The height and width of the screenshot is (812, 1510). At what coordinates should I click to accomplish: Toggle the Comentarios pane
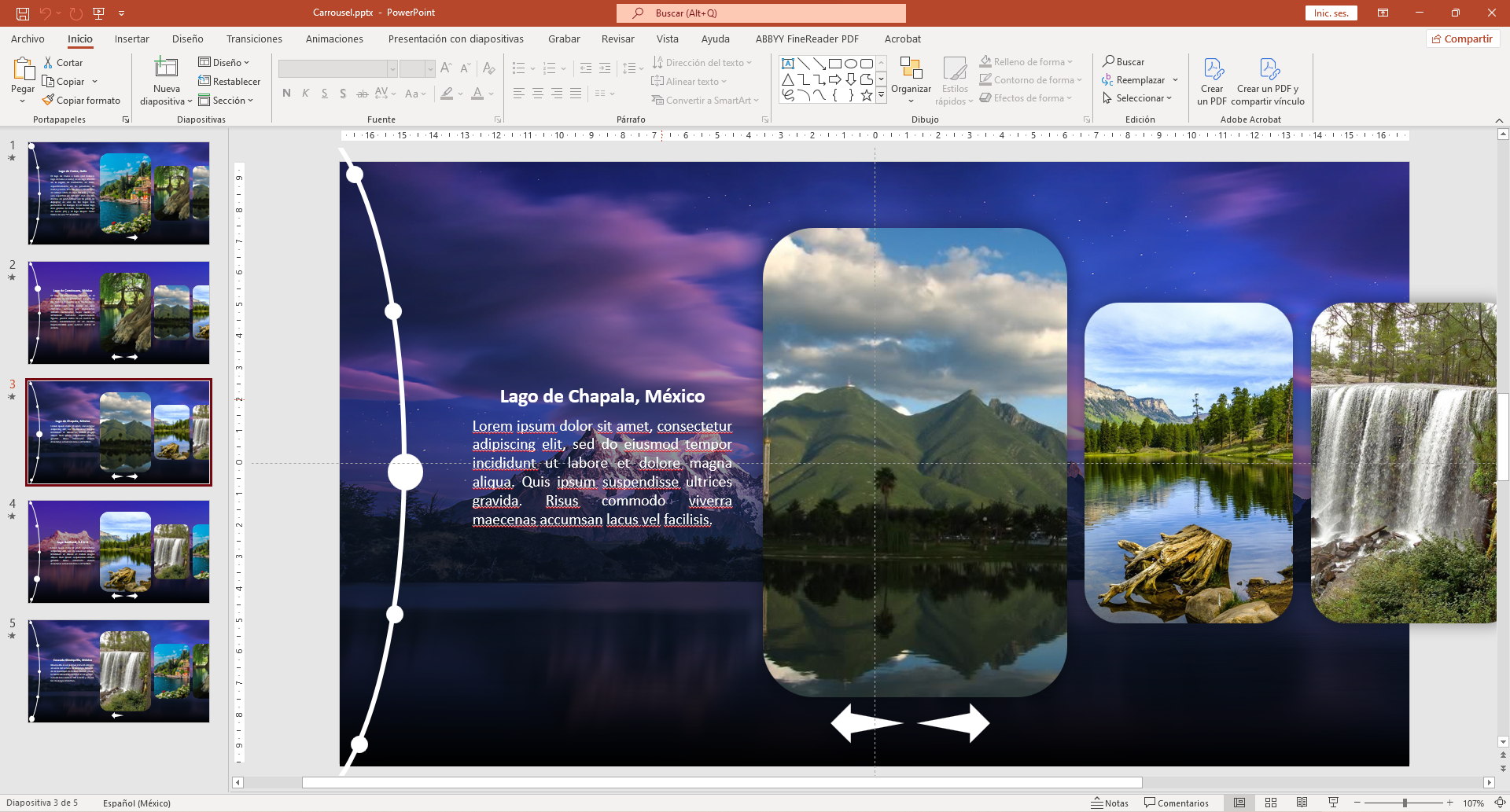pos(1177,803)
